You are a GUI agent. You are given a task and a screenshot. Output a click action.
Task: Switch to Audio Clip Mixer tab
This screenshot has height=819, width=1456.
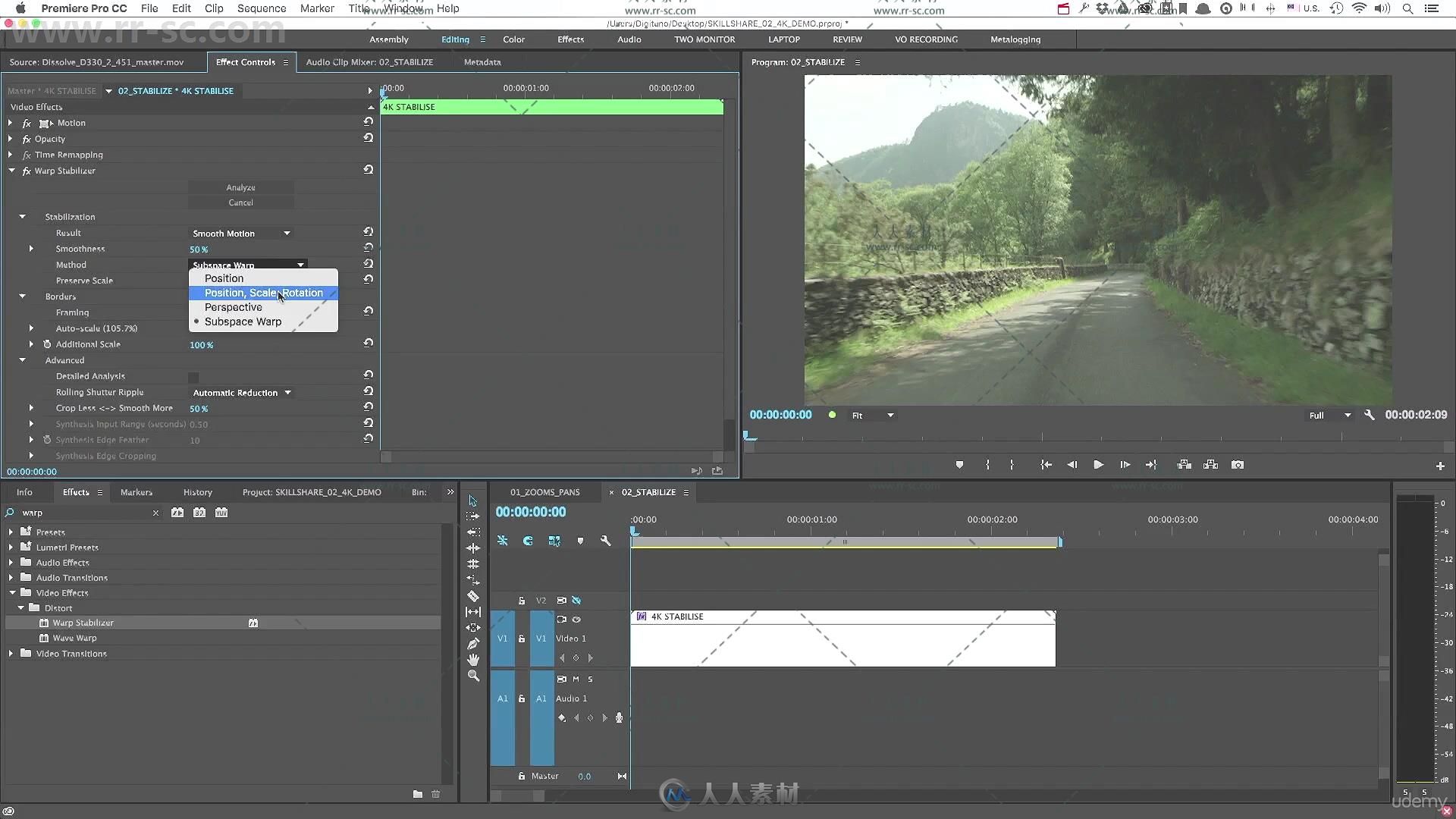pyautogui.click(x=369, y=62)
